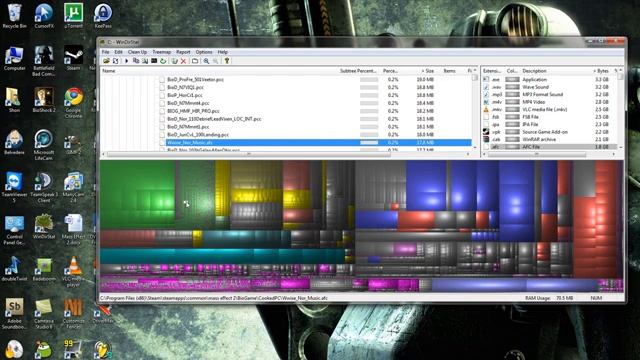Open Steam desktop icon
This screenshot has width=640, height=360.
click(73, 58)
